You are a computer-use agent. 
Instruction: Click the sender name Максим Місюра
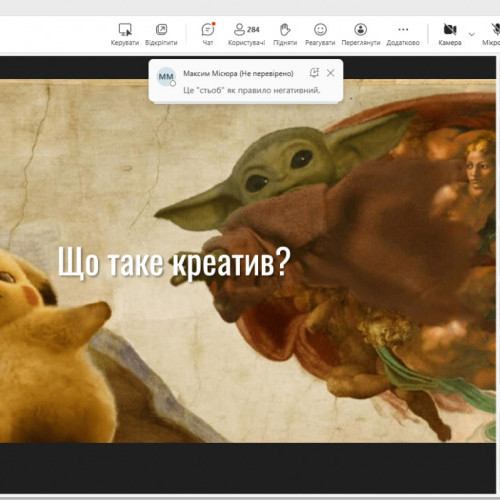pos(210,73)
